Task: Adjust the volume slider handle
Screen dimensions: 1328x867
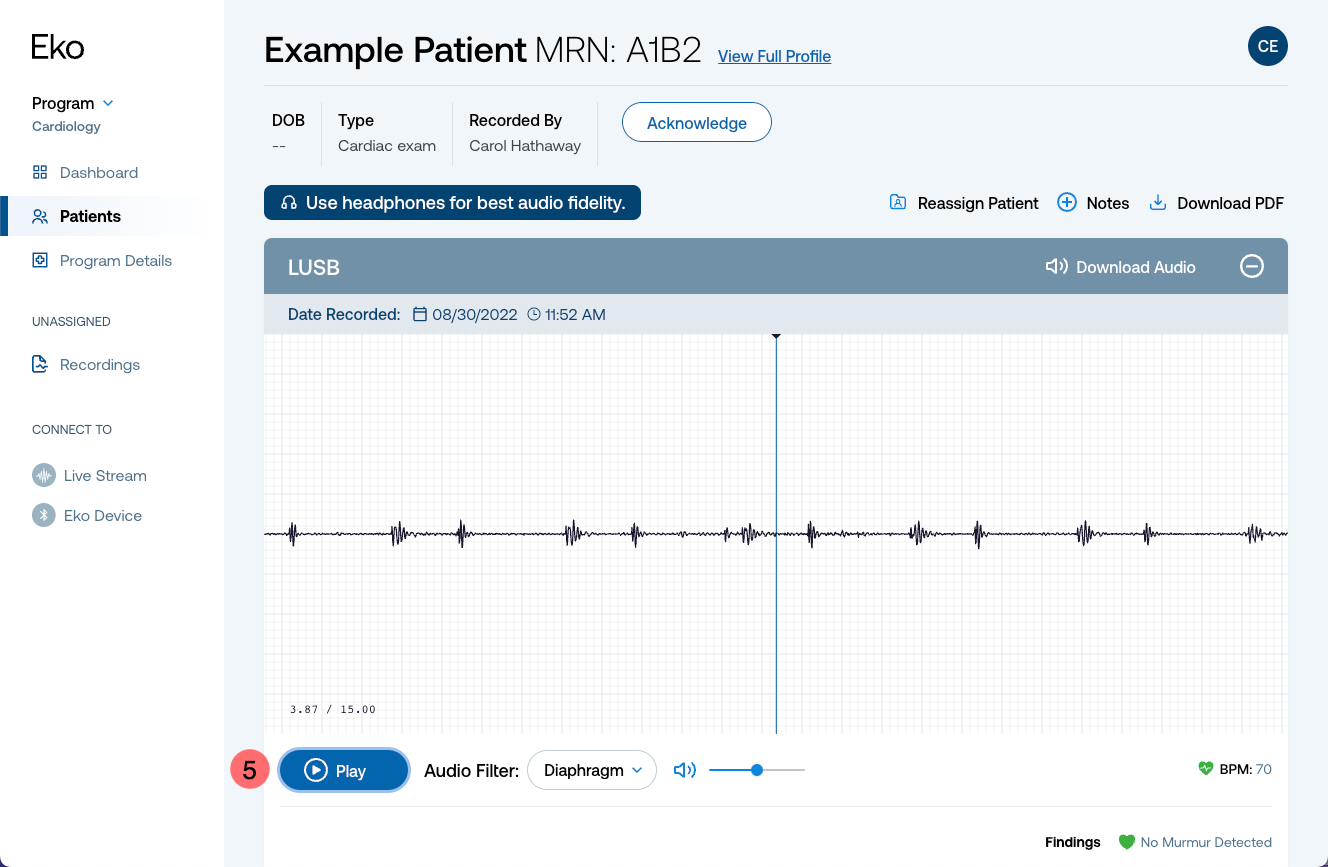Action: (x=757, y=770)
